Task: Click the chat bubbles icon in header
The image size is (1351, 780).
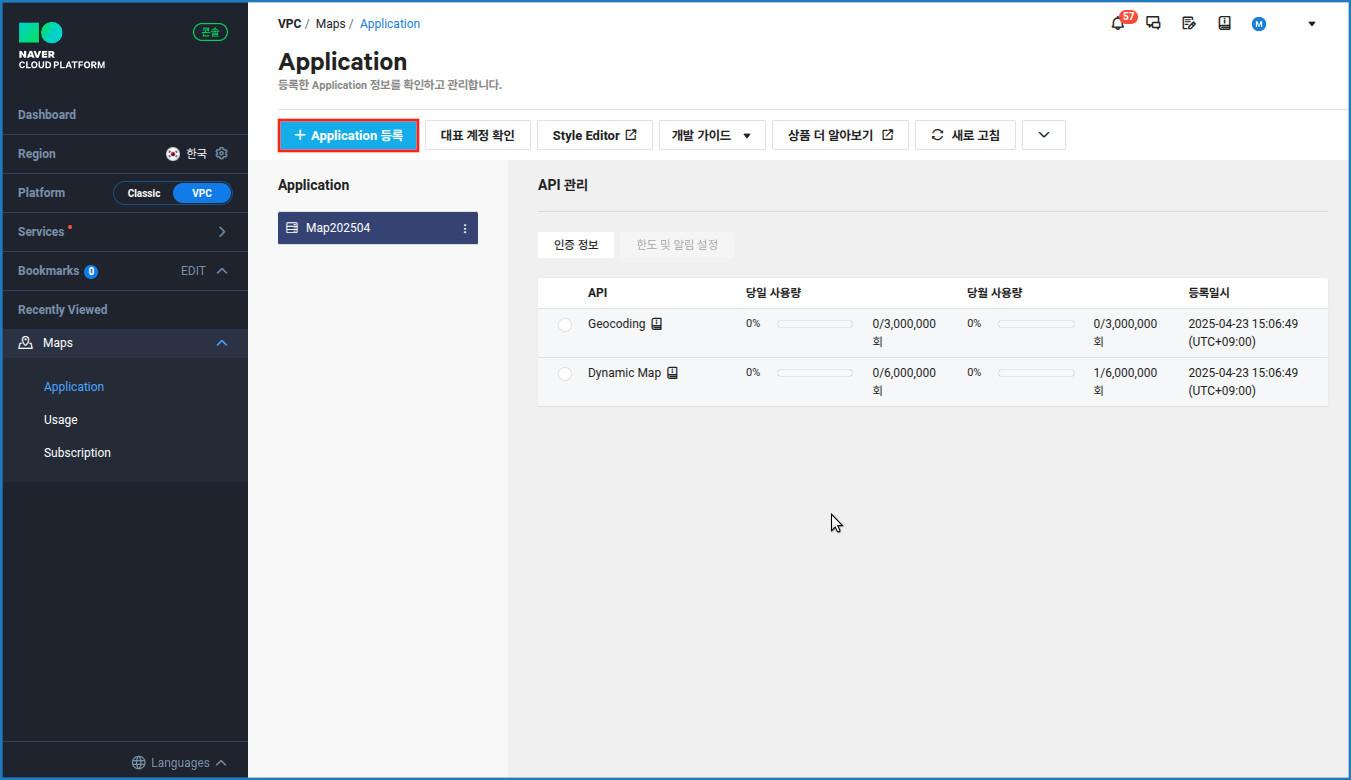Action: 1153,23
